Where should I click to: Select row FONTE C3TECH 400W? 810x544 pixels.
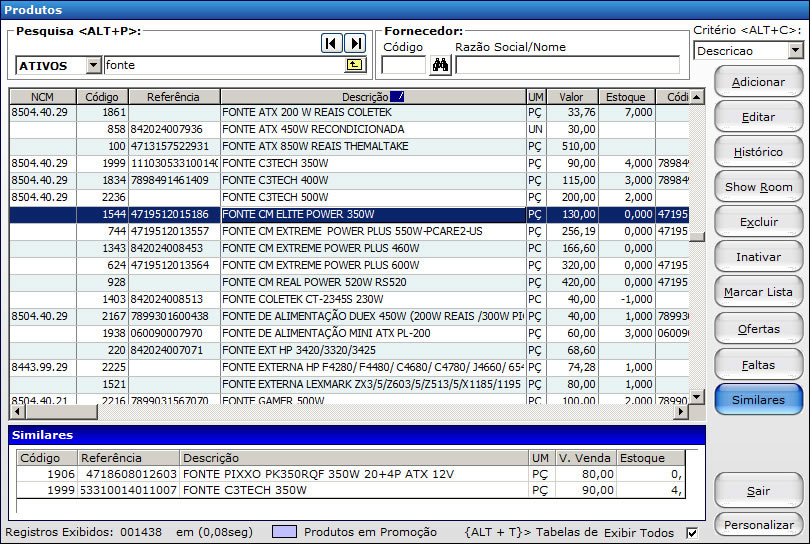349,180
